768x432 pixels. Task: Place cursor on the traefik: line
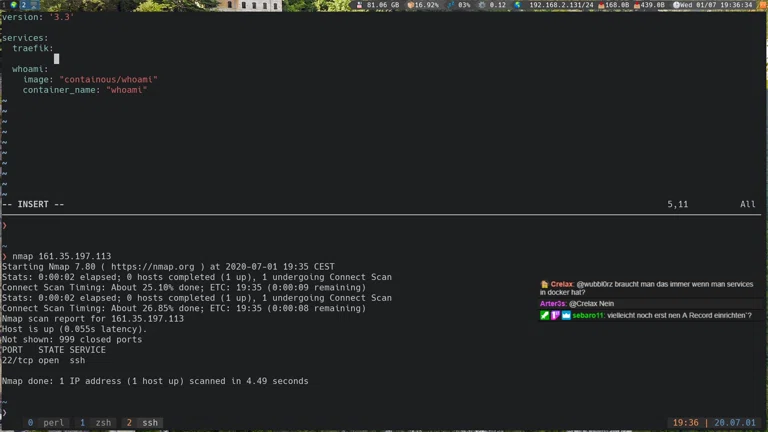click(x=33, y=48)
